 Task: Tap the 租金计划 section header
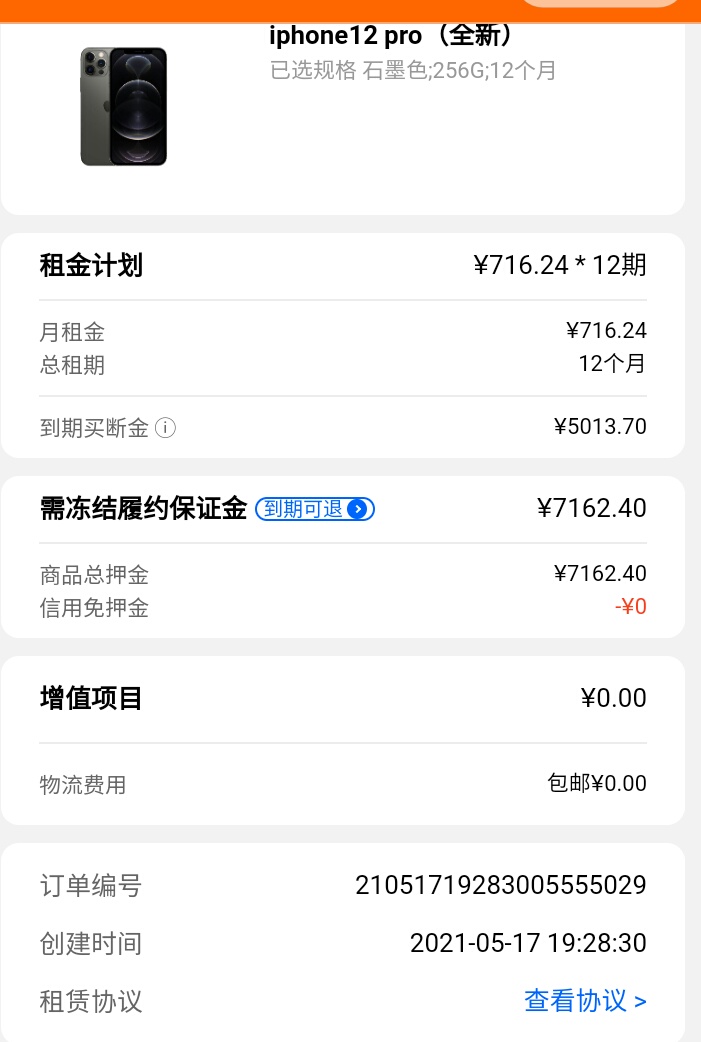[x=91, y=265]
